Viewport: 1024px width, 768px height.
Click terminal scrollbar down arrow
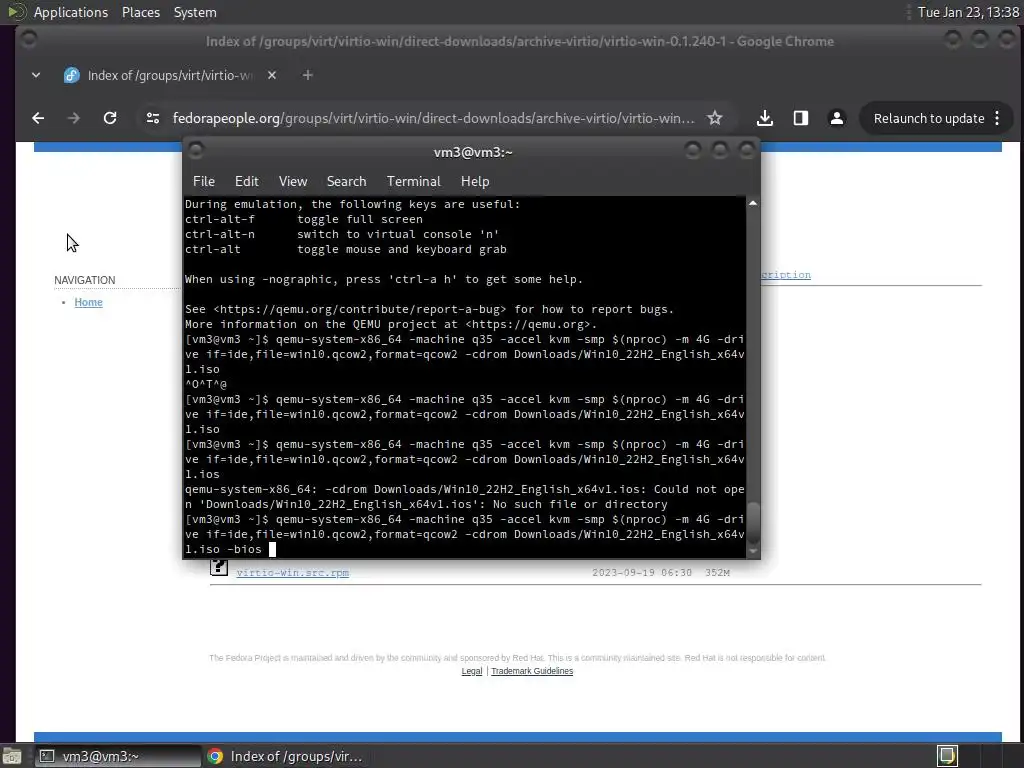click(753, 551)
